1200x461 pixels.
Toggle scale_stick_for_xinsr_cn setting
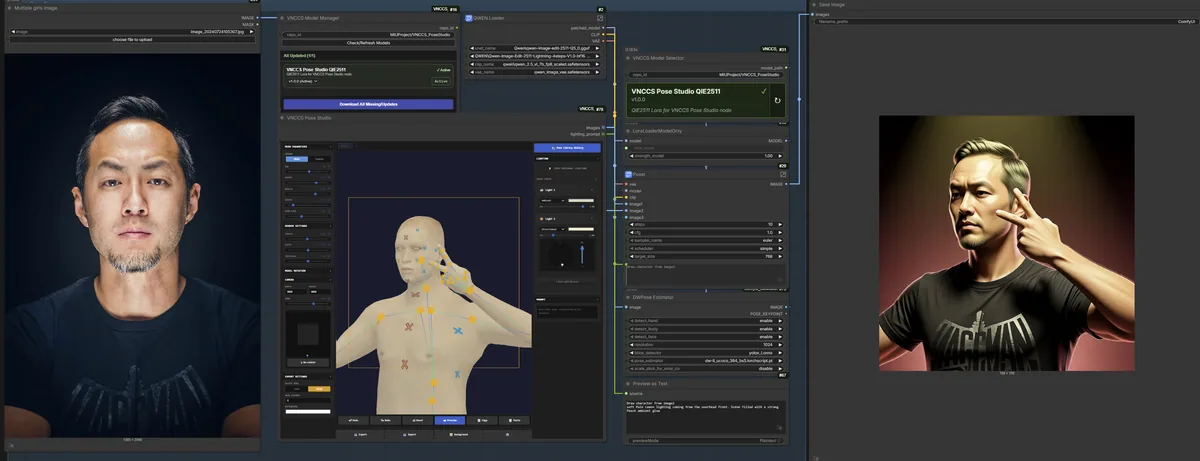[x=706, y=369]
